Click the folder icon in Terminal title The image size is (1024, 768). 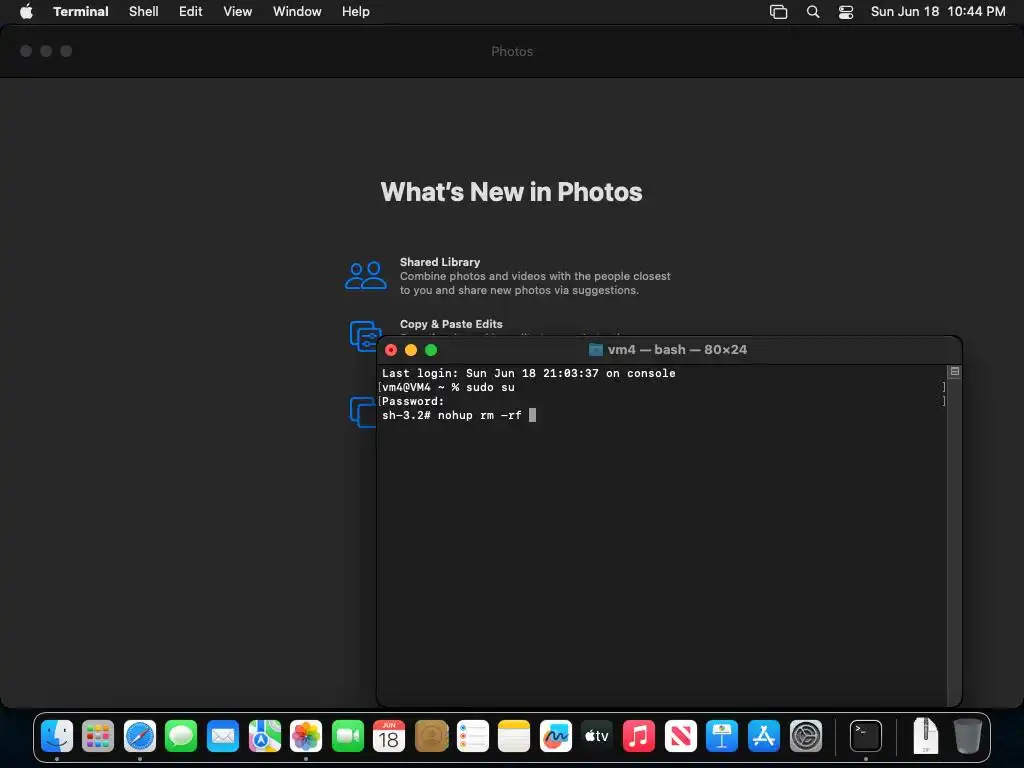(596, 350)
